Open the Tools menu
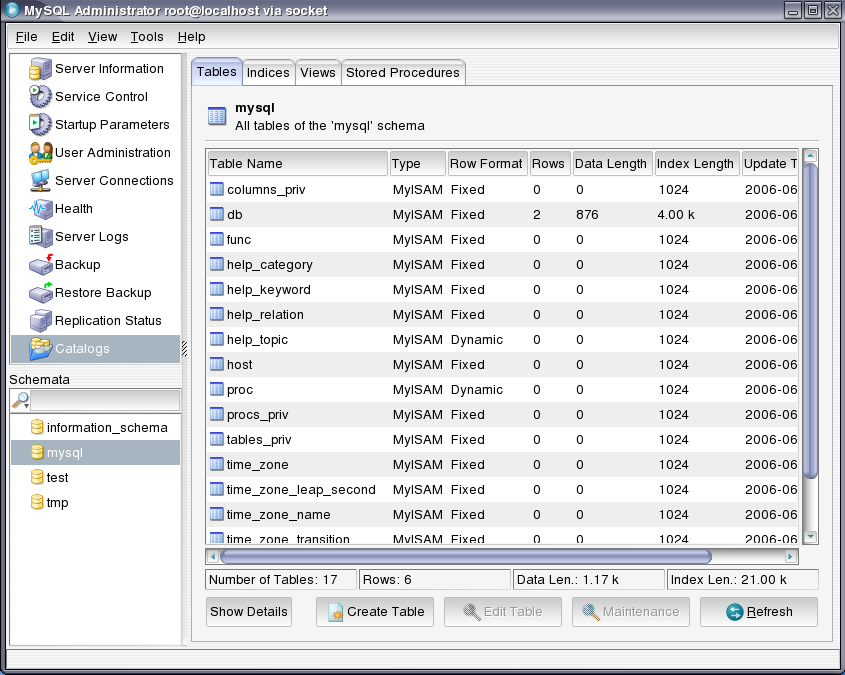The height and width of the screenshot is (675, 845). [147, 37]
